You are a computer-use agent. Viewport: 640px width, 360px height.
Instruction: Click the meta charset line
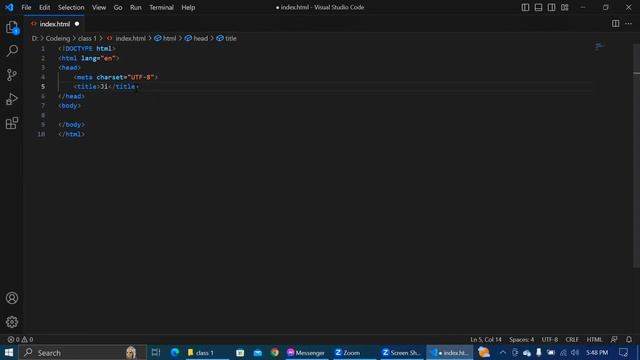click(x=116, y=77)
